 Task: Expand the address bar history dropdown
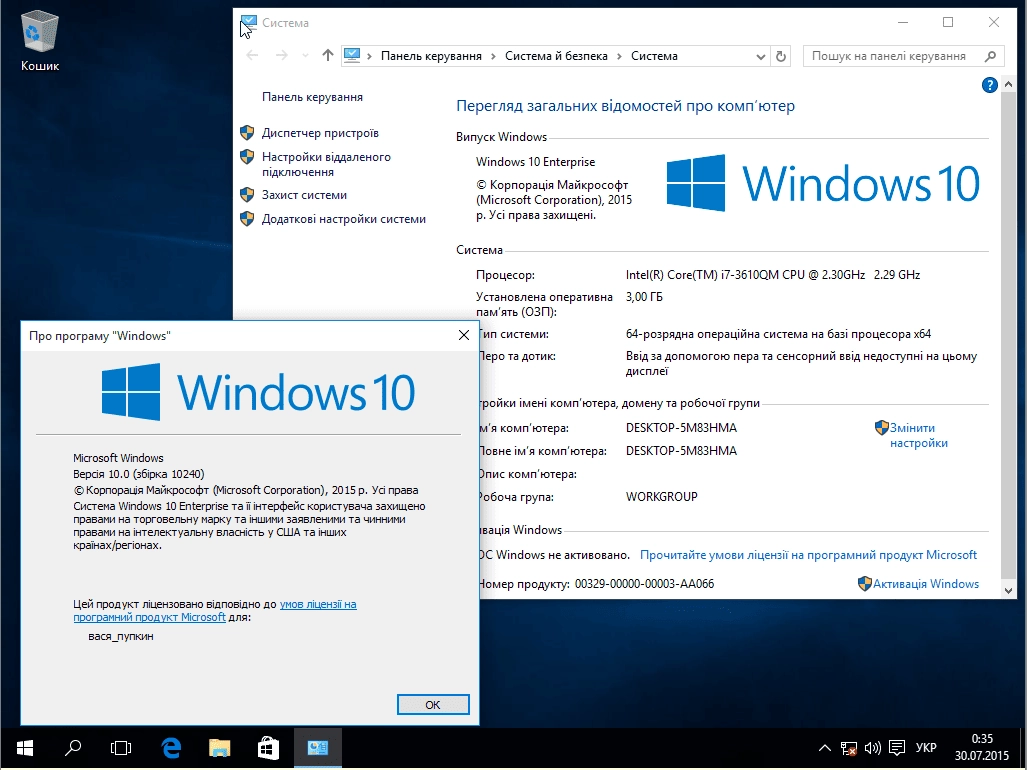click(x=760, y=56)
